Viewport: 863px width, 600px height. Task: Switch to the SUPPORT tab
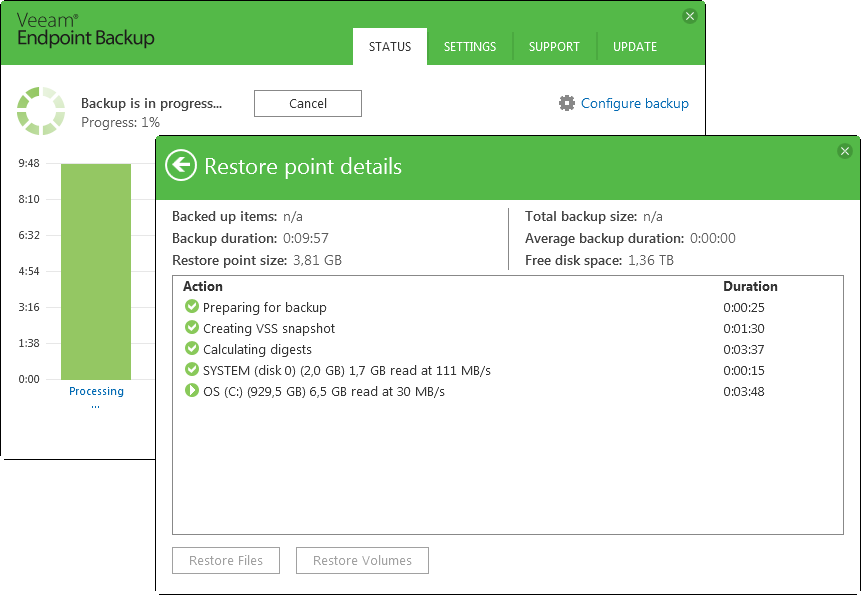[554, 47]
